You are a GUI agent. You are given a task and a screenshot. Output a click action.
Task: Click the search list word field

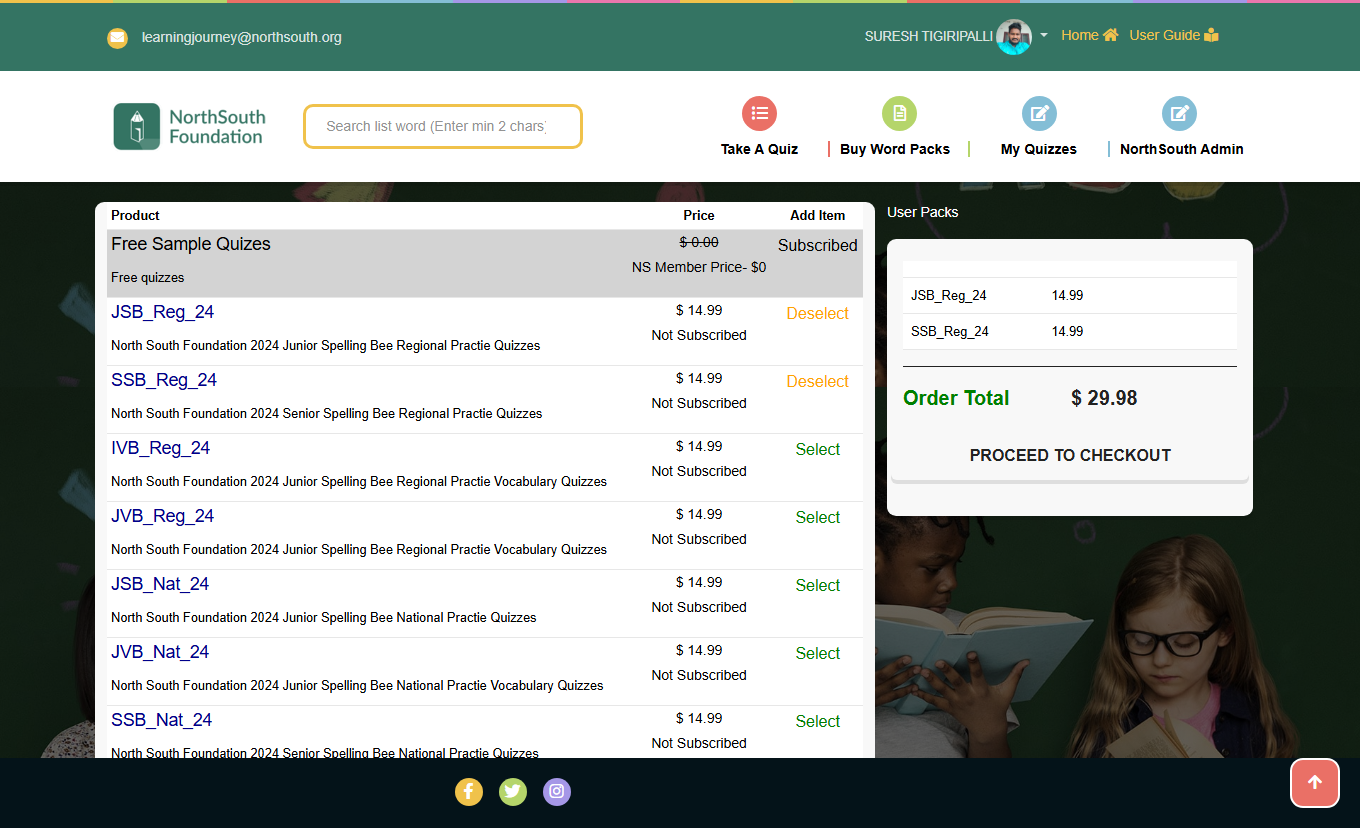(442, 127)
